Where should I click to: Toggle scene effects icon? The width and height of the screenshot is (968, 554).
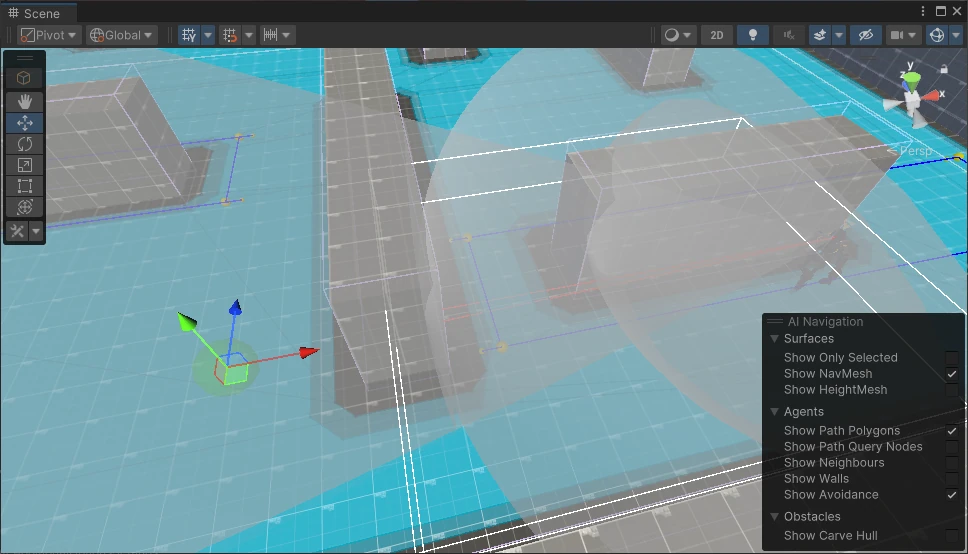point(820,35)
